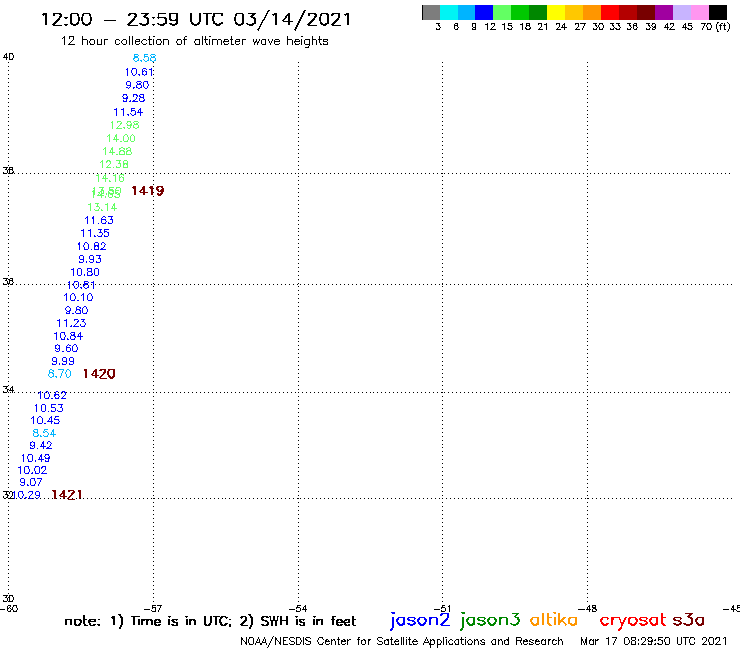
Task: Click the '12 hour collection' subtitle
Action: (194, 41)
